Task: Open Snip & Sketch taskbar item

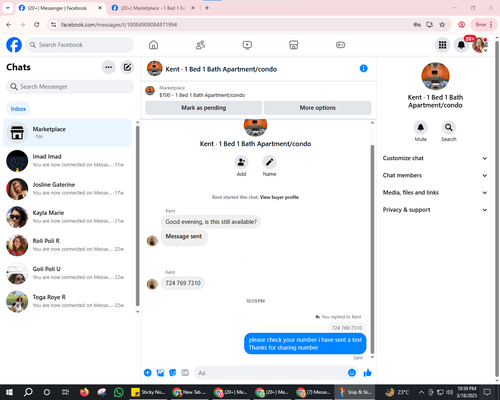Action: [355, 392]
